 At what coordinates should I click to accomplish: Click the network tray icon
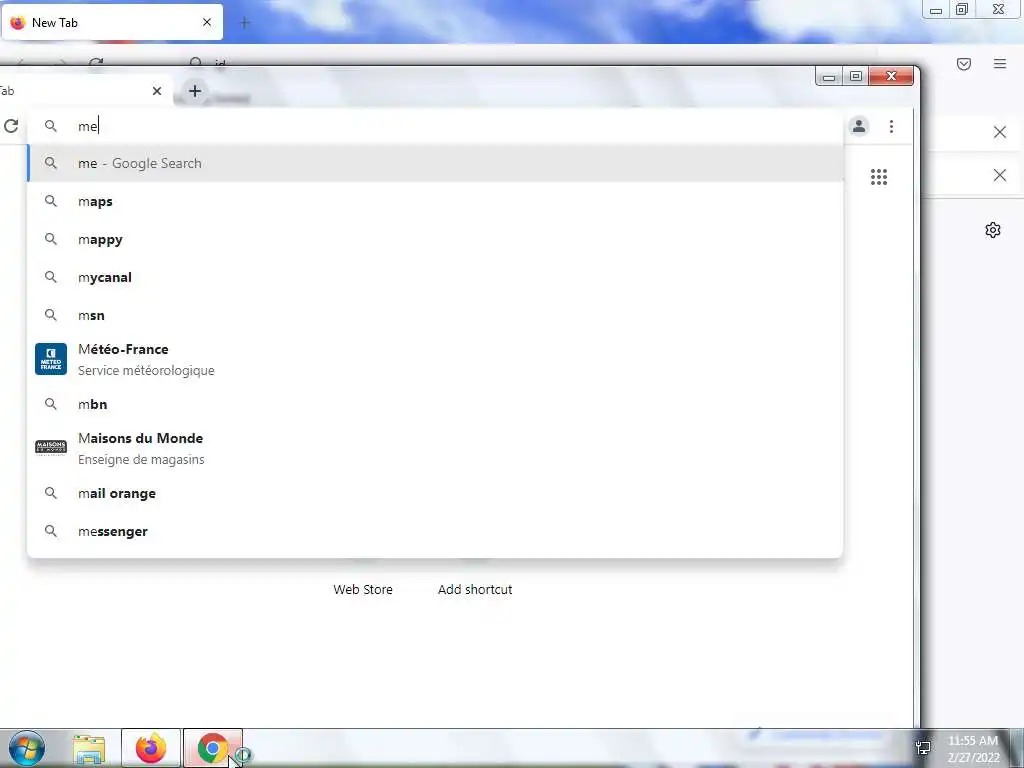923,748
